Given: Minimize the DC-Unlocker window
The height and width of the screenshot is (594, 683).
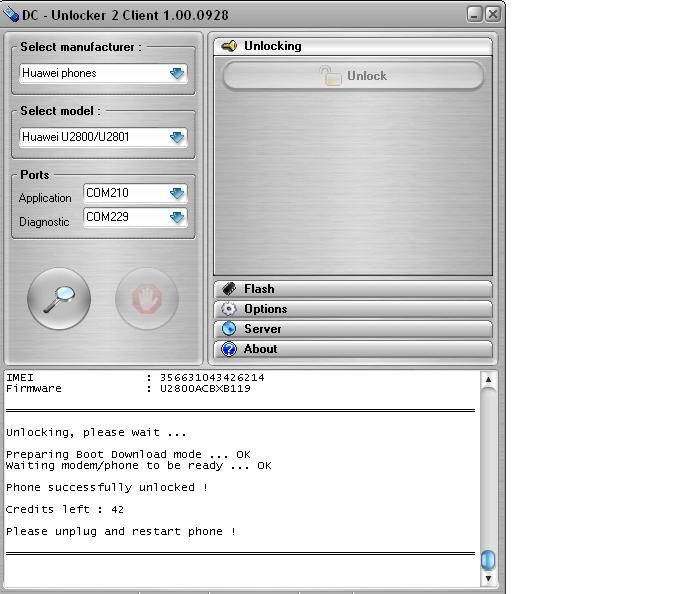Looking at the screenshot, I should click(474, 14).
